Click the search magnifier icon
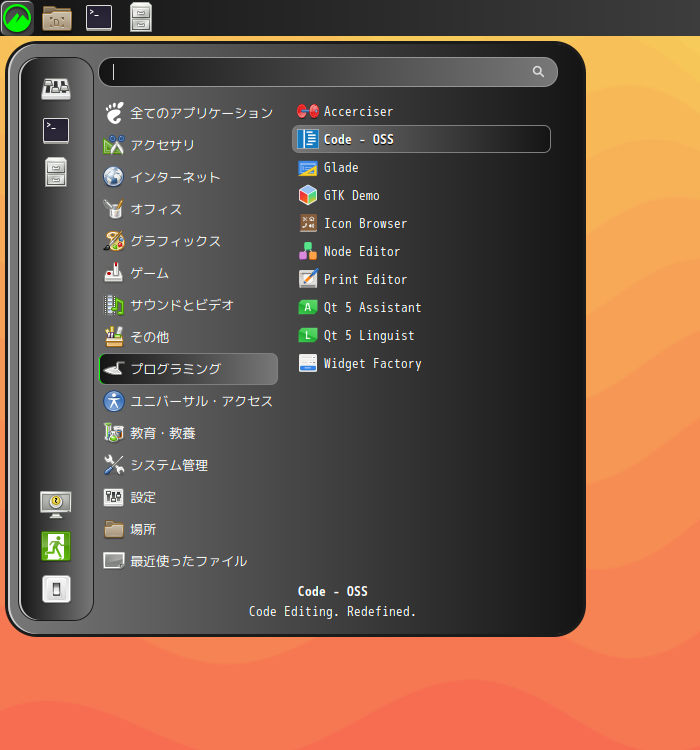 538,72
